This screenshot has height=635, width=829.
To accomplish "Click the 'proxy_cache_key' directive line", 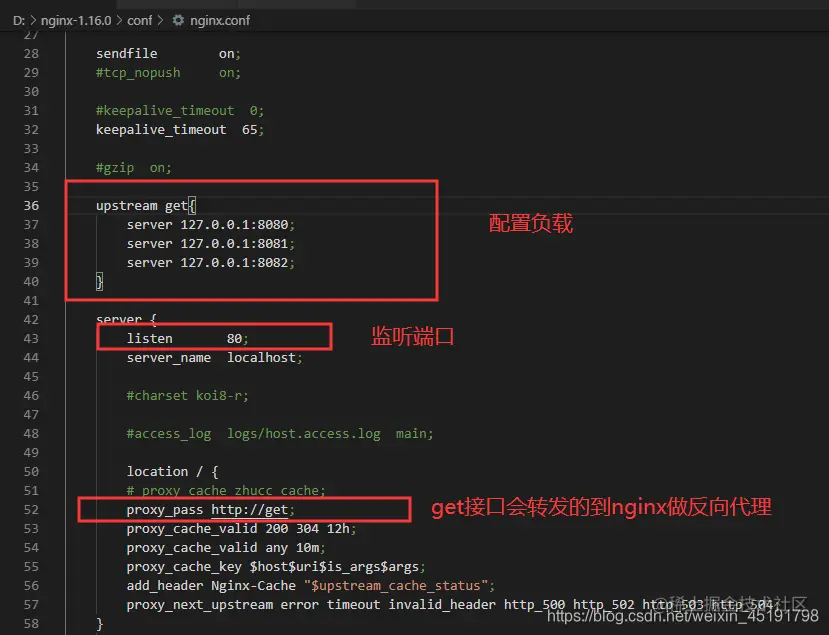I will (x=276, y=567).
